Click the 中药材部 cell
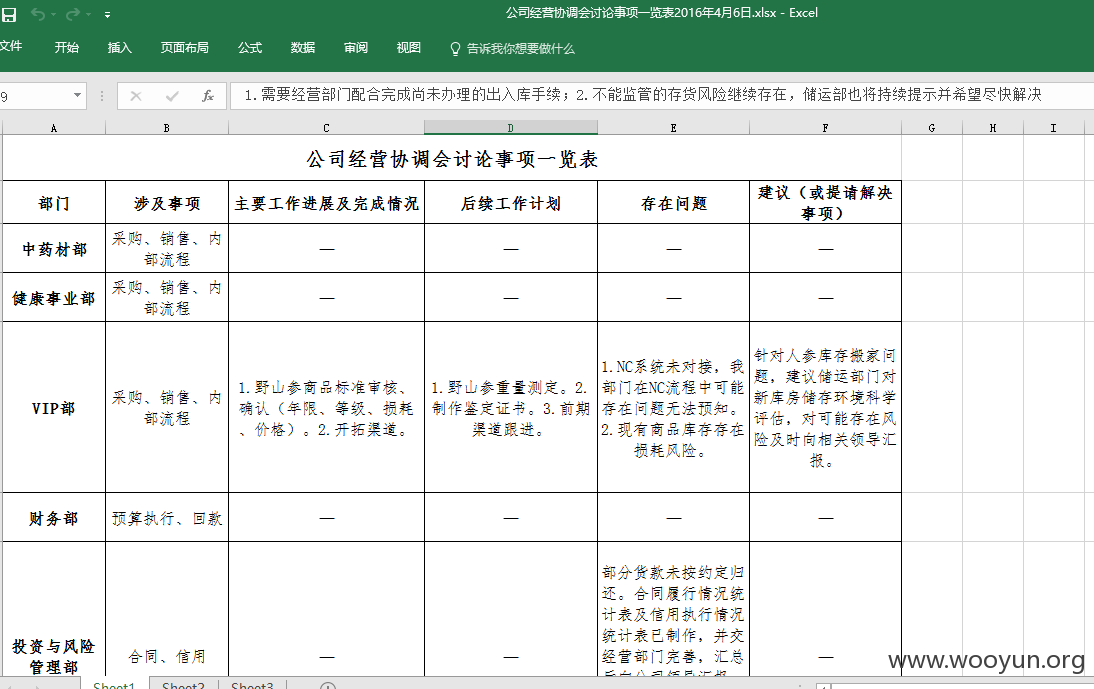Image resolution: width=1094 pixels, height=689 pixels. (x=54, y=248)
